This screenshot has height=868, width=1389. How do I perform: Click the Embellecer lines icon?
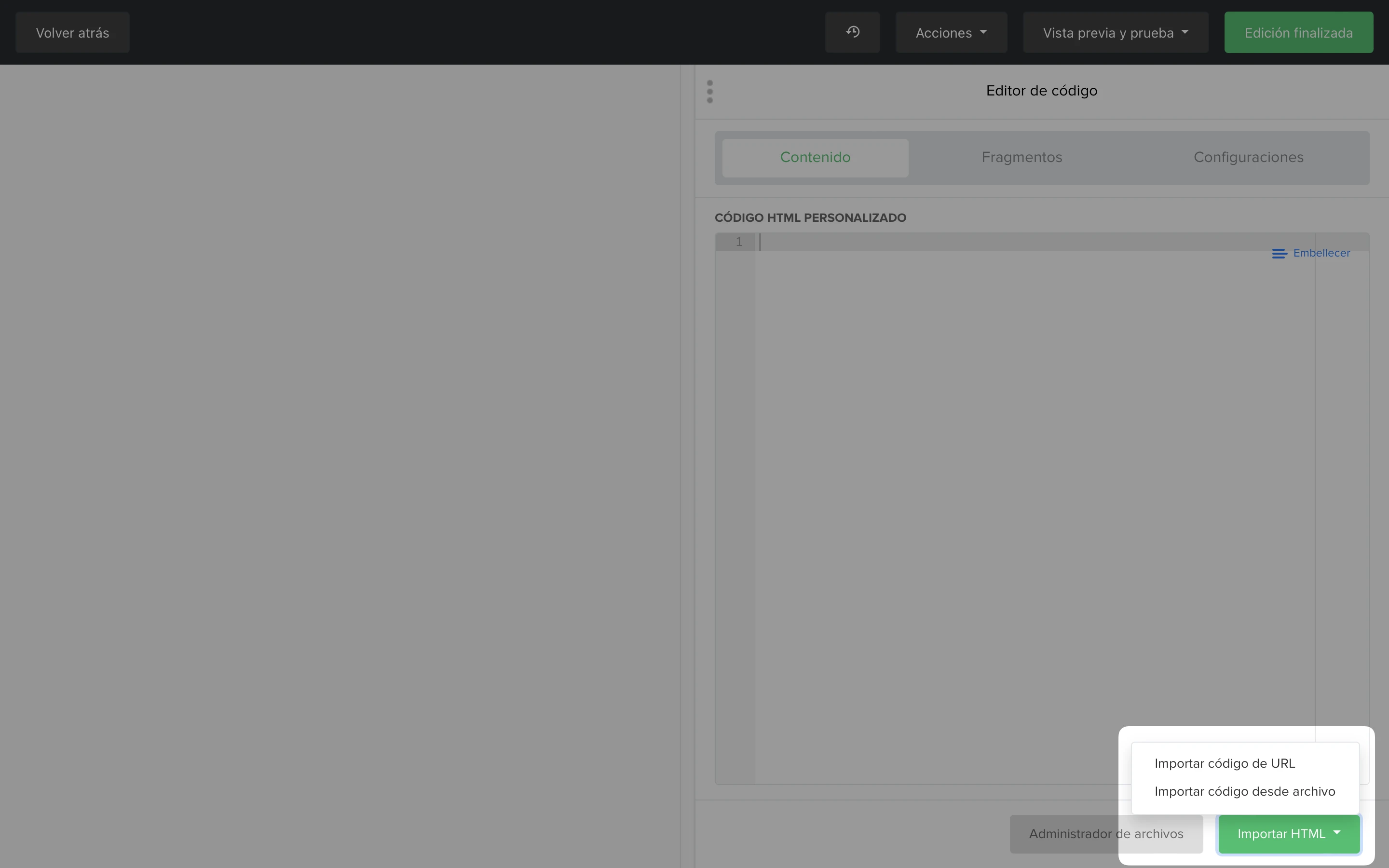click(1280, 253)
